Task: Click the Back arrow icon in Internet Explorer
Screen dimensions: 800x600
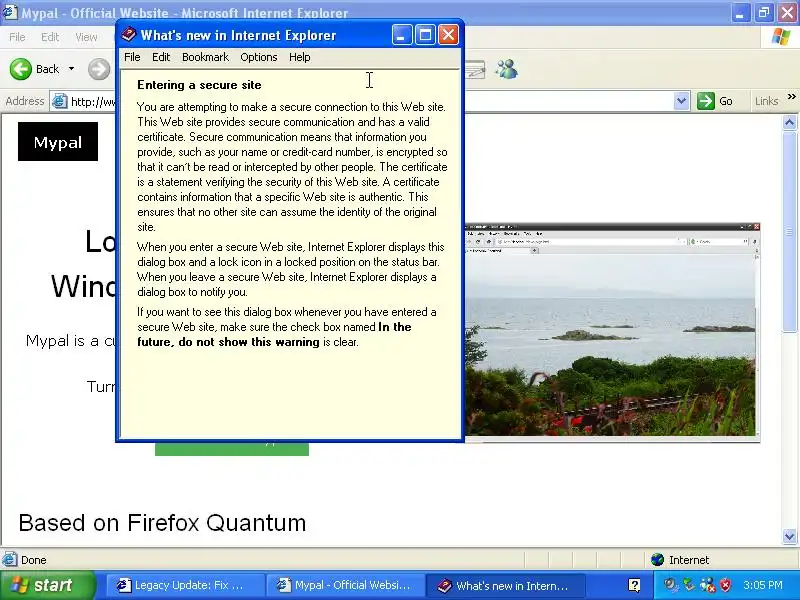Action: point(21,69)
